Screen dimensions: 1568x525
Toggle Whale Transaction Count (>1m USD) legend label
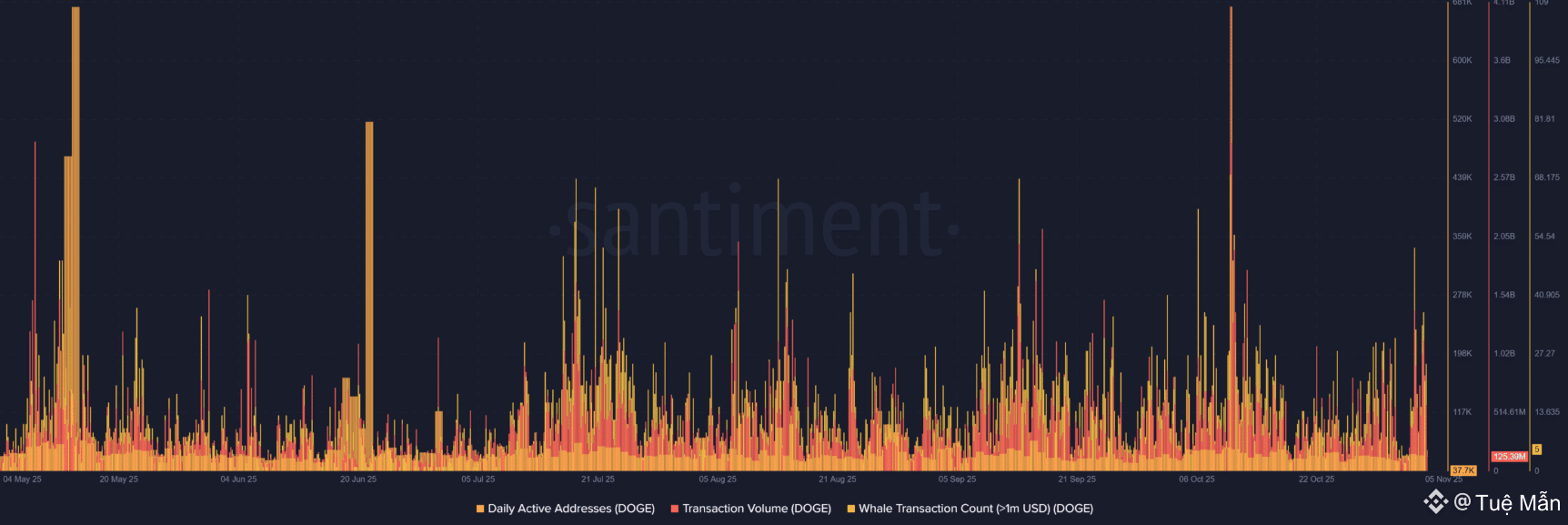pyautogui.click(x=976, y=509)
